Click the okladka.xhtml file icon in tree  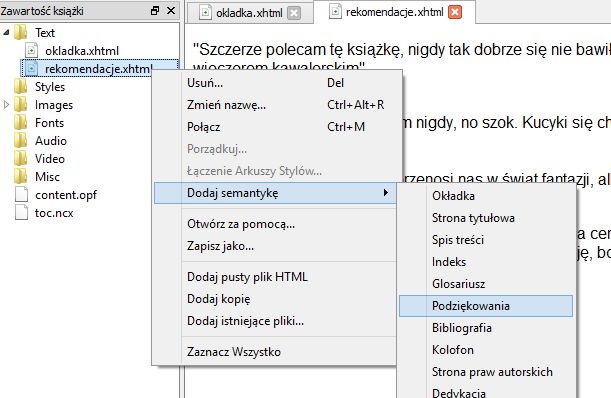pyautogui.click(x=31, y=50)
